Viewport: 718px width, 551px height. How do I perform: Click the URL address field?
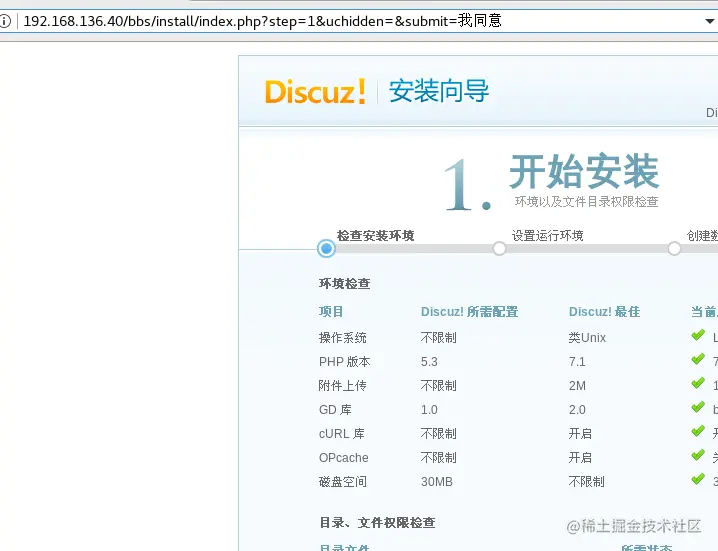coord(359,21)
